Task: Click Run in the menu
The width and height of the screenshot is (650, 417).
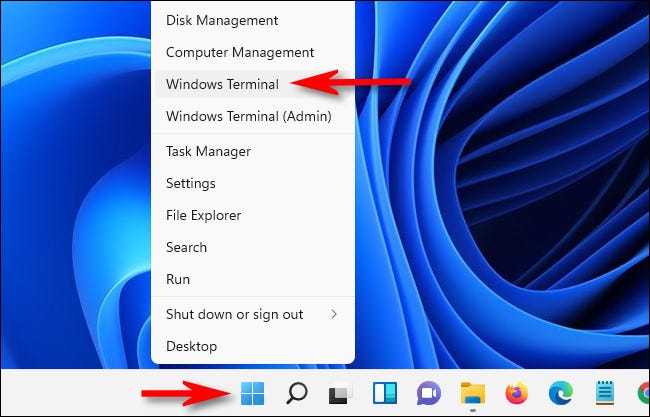Action: pyautogui.click(x=178, y=279)
